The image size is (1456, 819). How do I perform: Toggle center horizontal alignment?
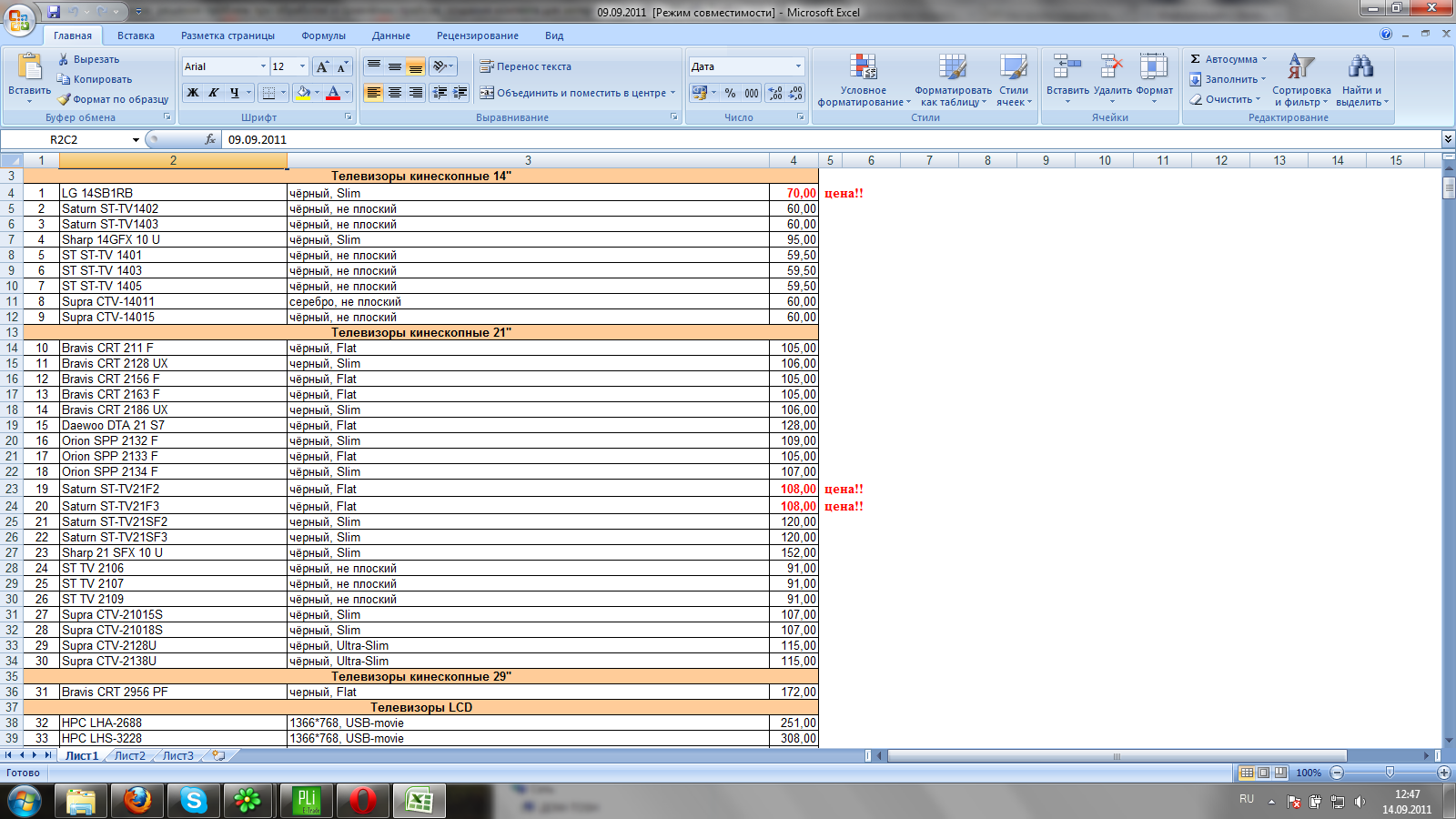click(x=395, y=93)
